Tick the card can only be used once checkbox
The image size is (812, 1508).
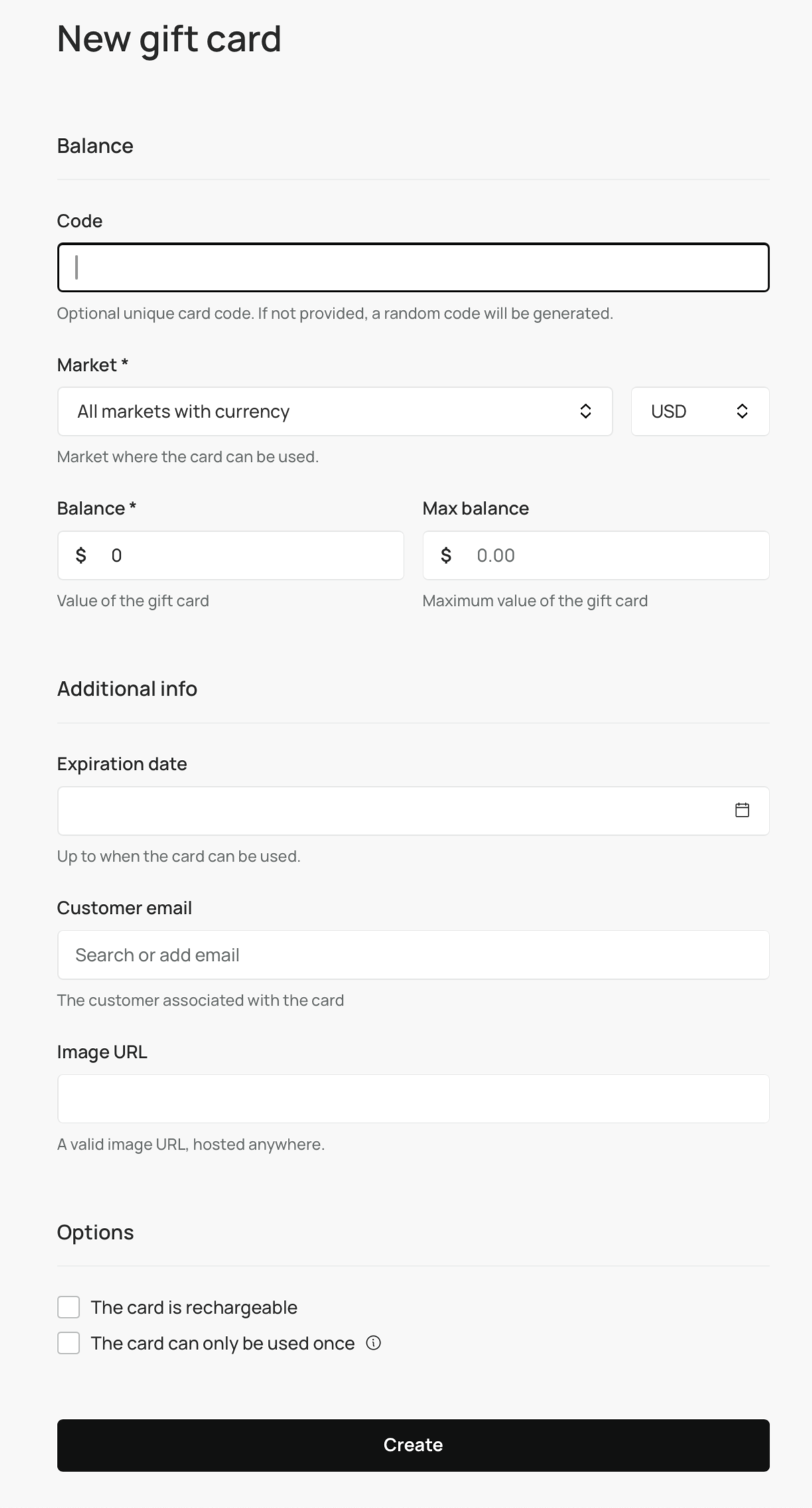click(x=68, y=1343)
